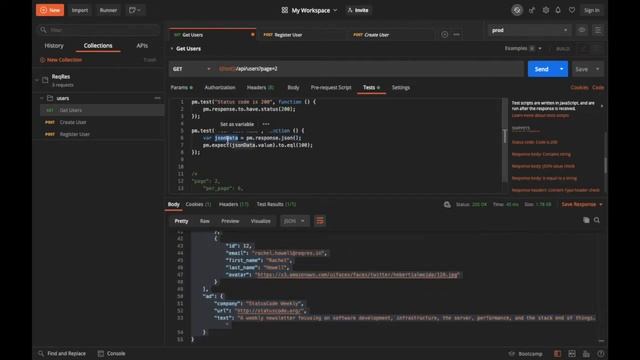Switch to the History tab
This screenshot has width=640, height=360.
(x=54, y=46)
